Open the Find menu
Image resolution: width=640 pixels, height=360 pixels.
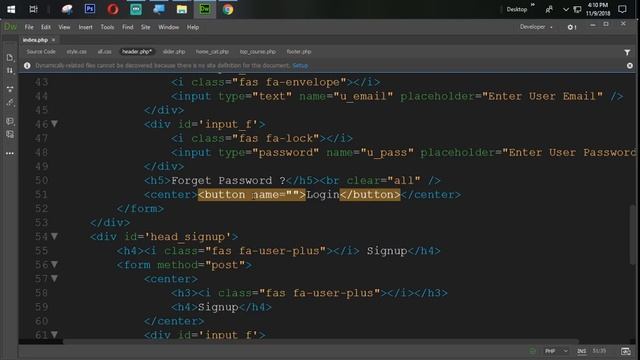128,27
